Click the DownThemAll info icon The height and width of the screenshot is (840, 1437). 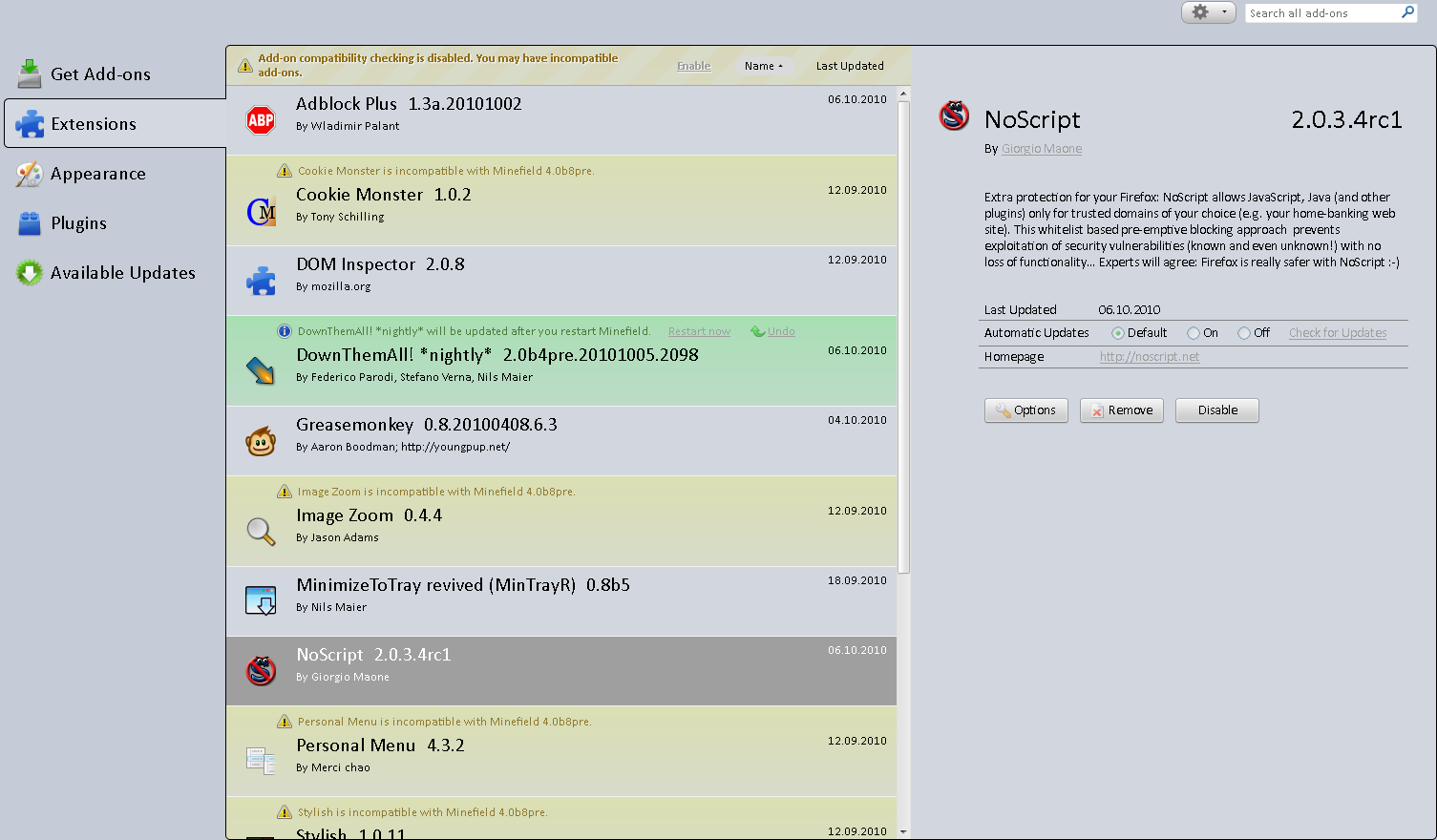pos(285,331)
